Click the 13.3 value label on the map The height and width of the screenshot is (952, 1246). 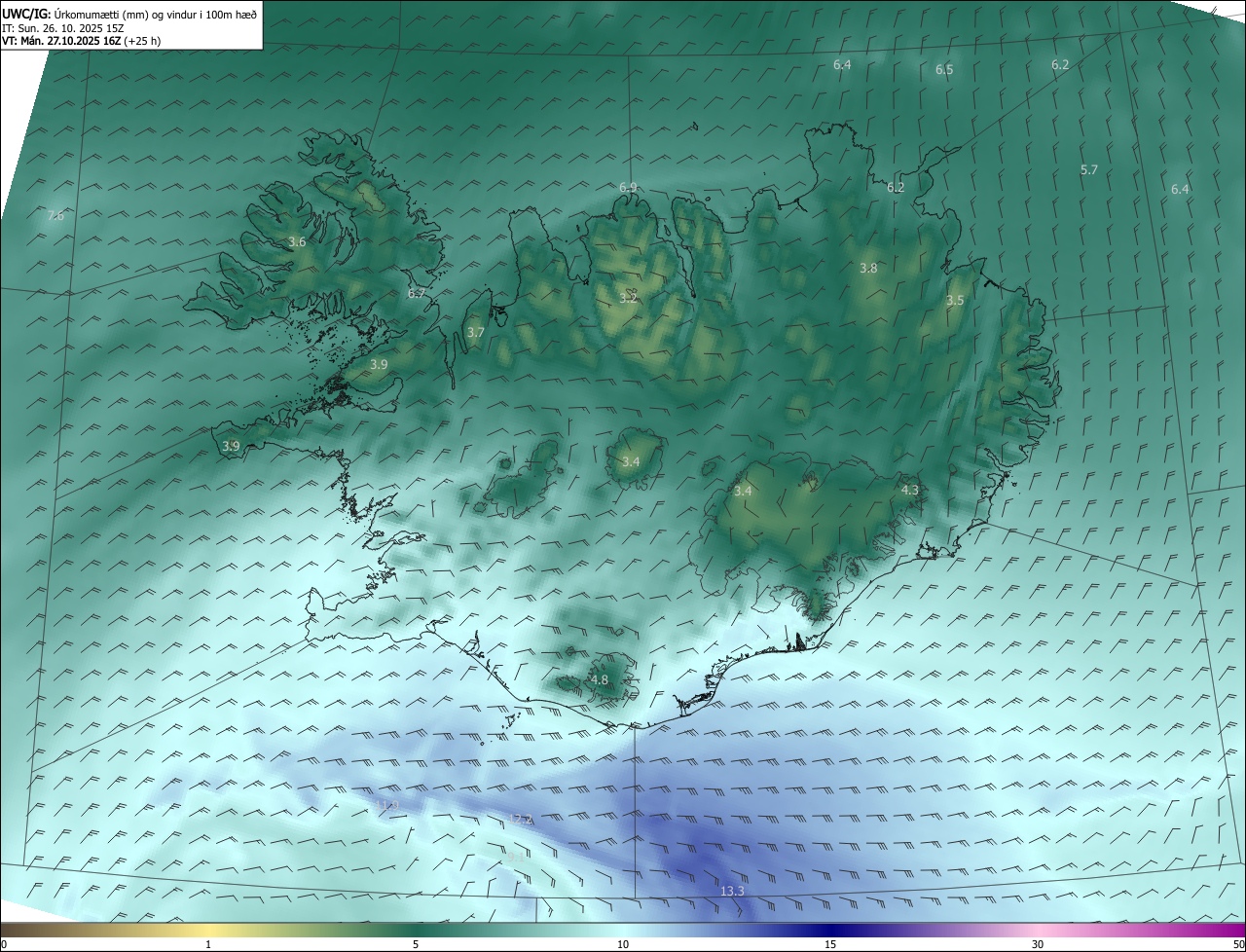(732, 891)
